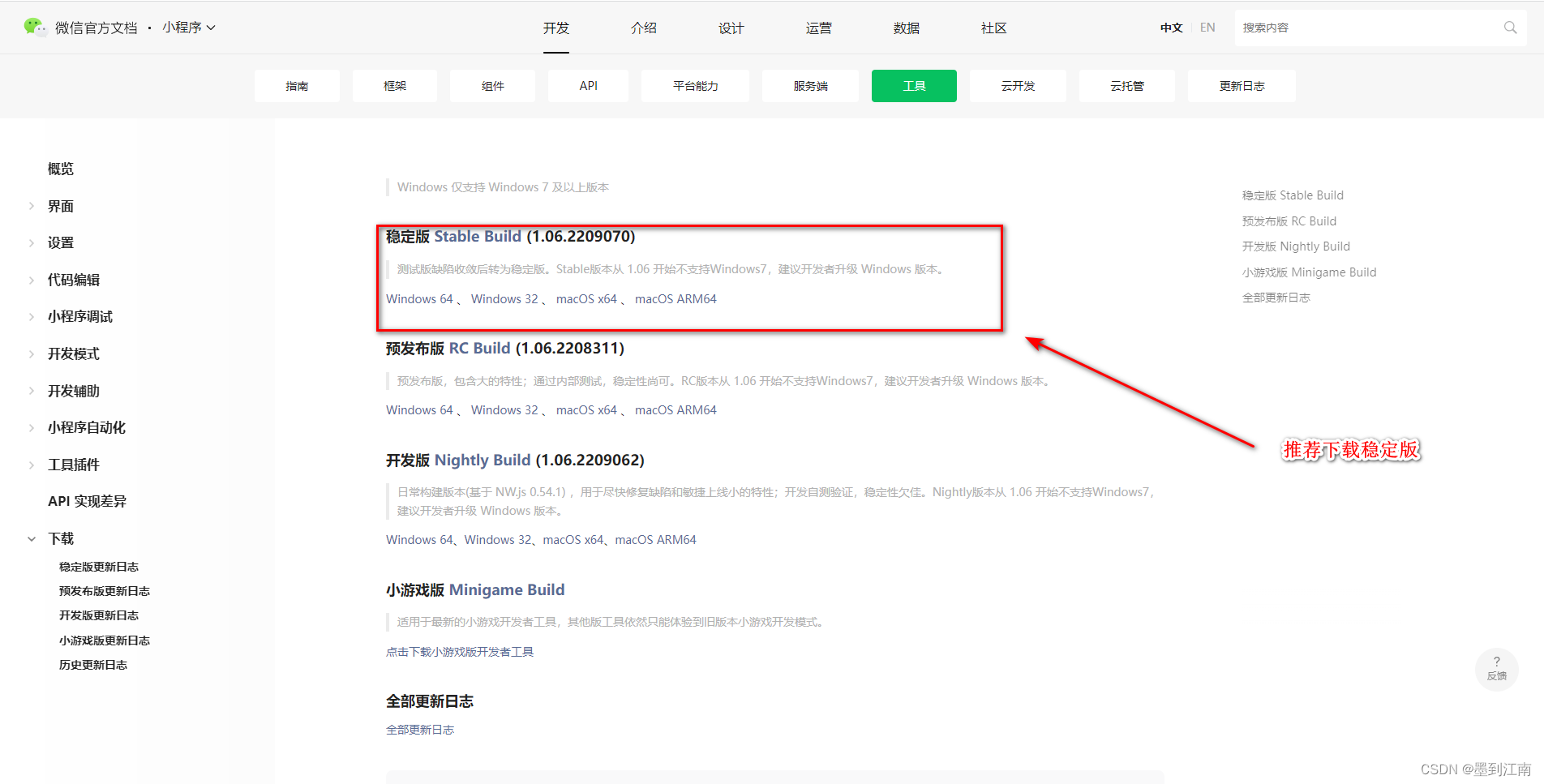This screenshot has height=784, width=1544.
Task: Select the 框架 sub-navigation button
Action: tap(395, 86)
